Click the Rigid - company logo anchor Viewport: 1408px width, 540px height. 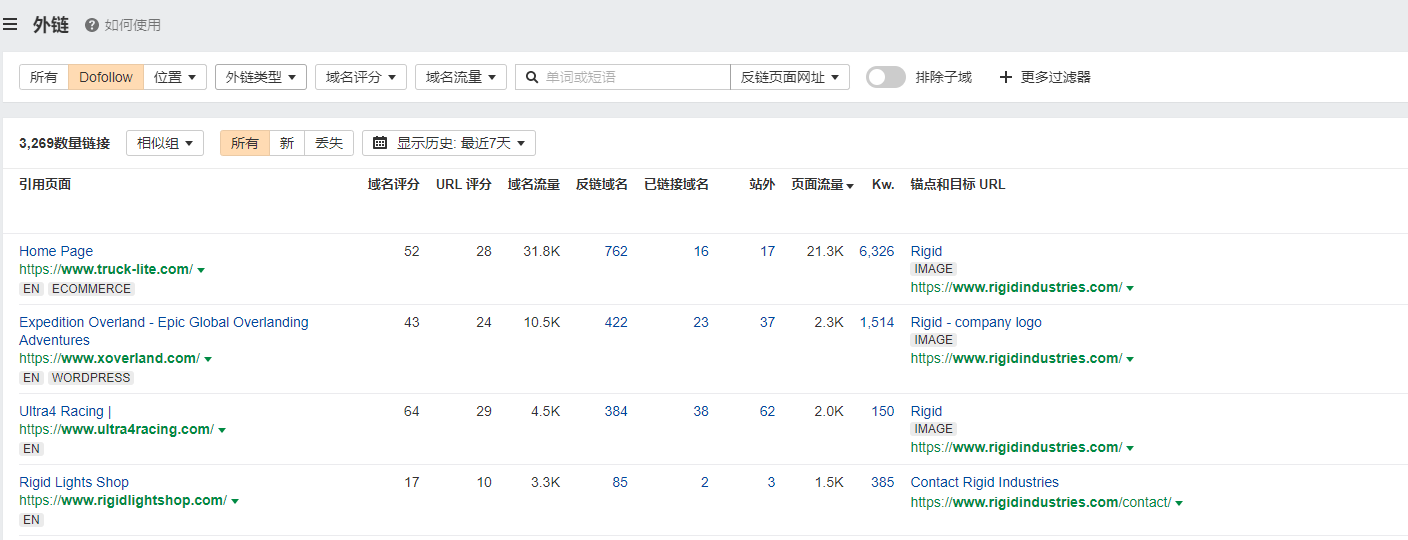(976, 322)
